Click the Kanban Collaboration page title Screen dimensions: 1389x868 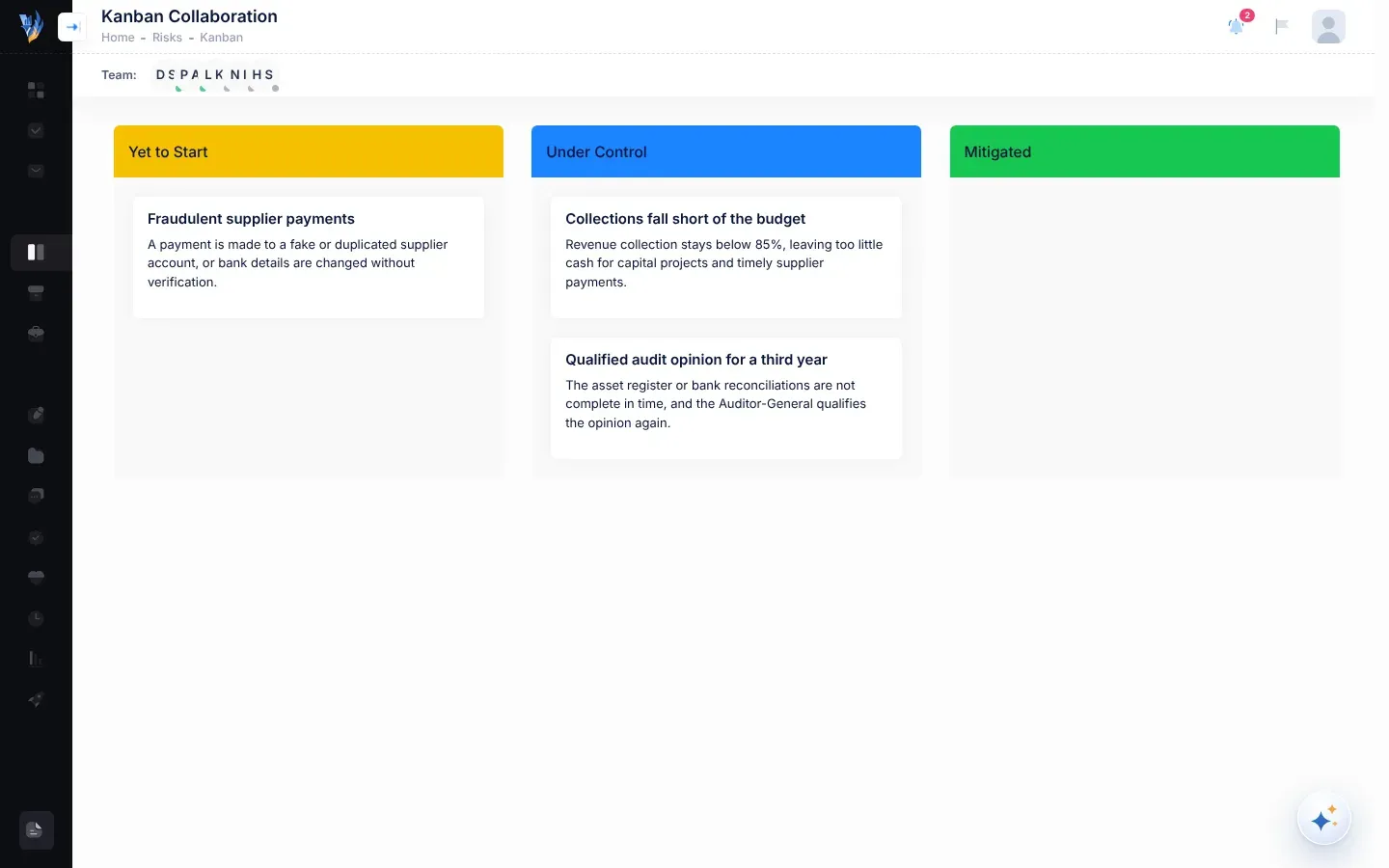(189, 16)
